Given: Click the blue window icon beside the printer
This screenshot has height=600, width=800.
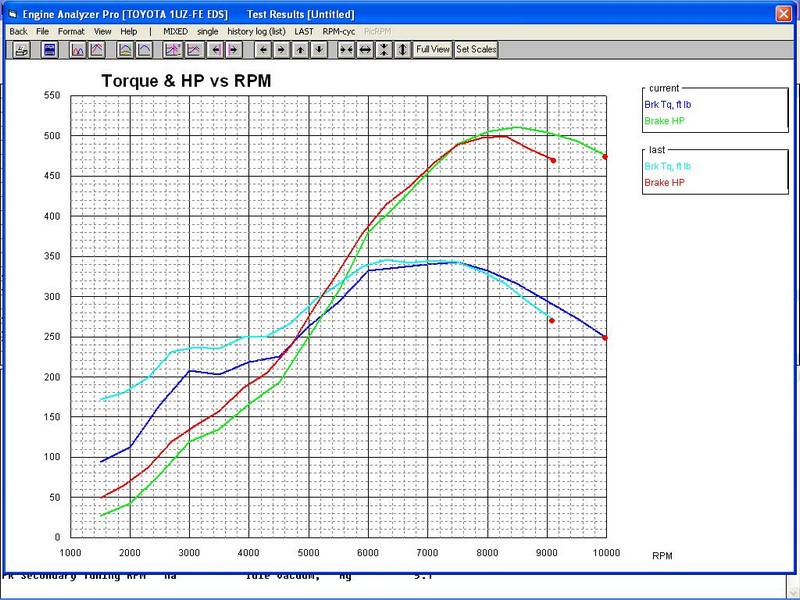Looking at the screenshot, I should (x=49, y=49).
